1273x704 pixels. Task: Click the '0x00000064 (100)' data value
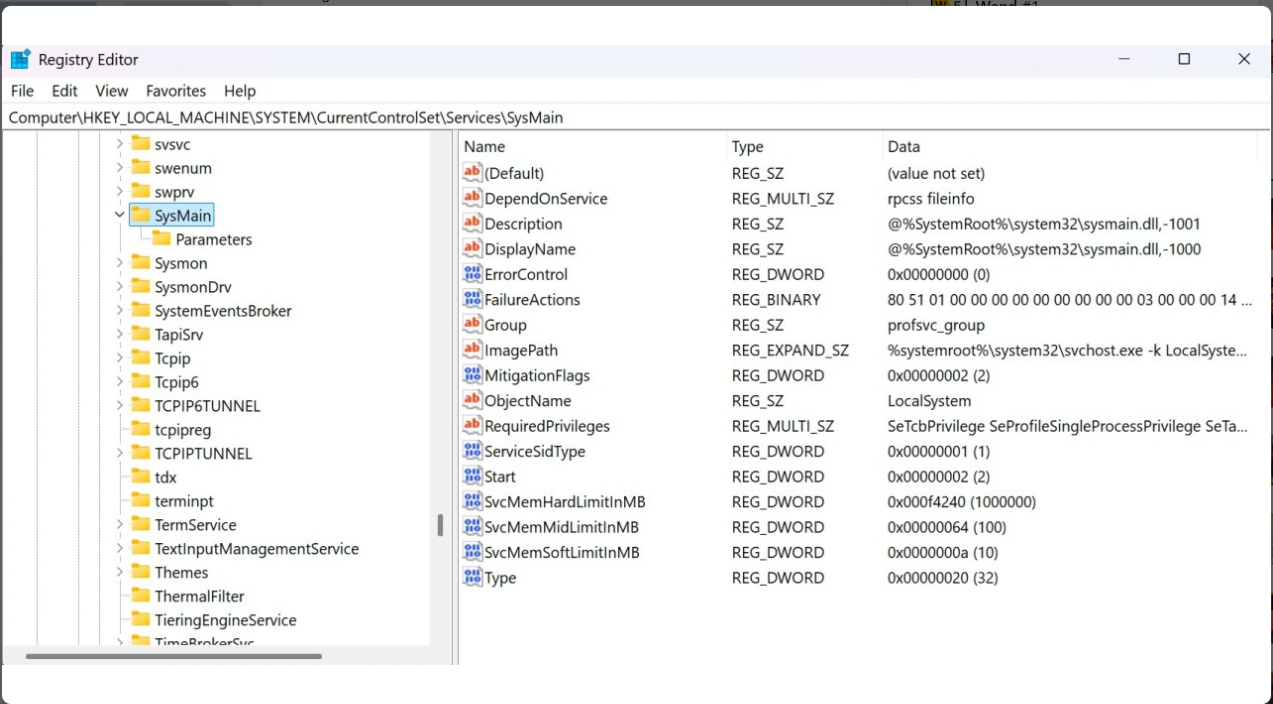pyautogui.click(x=947, y=527)
